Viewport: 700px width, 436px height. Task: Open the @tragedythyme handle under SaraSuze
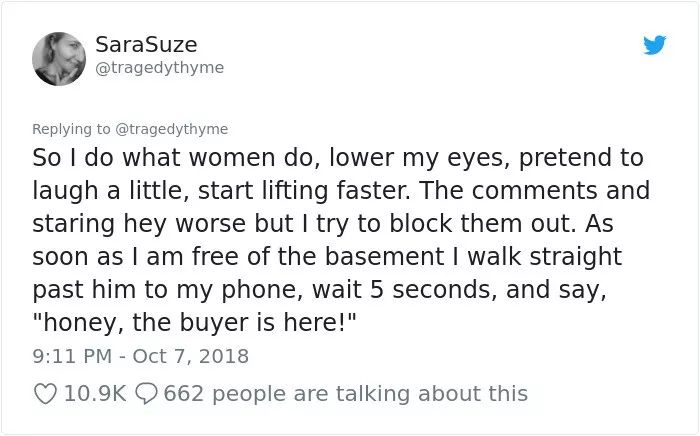click(160, 68)
